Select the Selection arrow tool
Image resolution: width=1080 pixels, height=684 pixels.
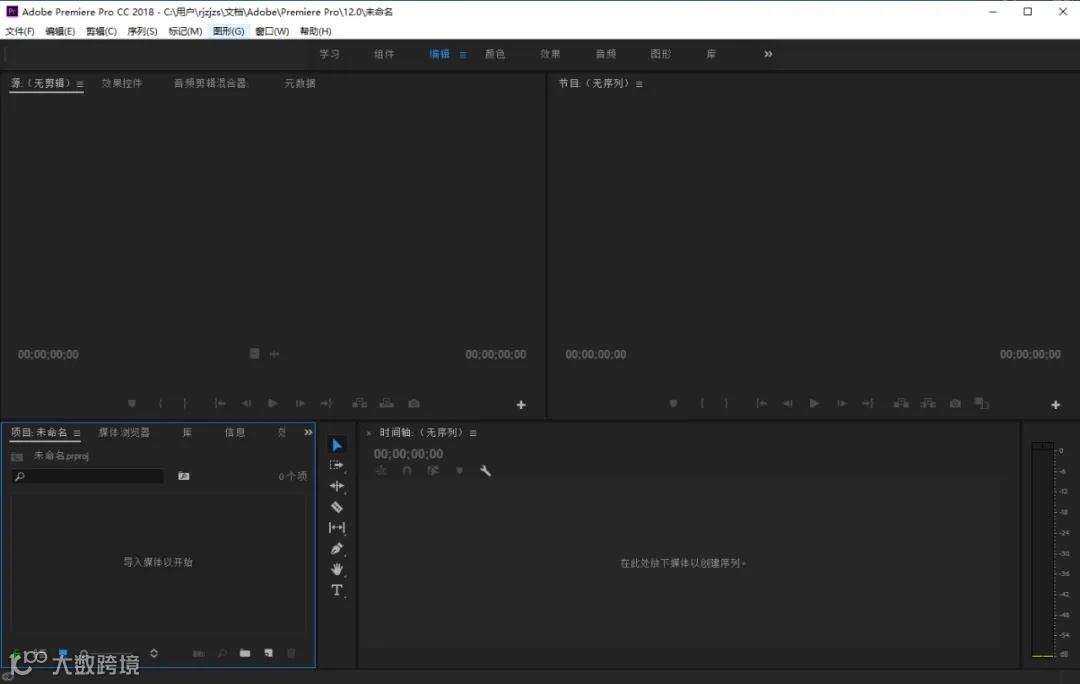337,445
